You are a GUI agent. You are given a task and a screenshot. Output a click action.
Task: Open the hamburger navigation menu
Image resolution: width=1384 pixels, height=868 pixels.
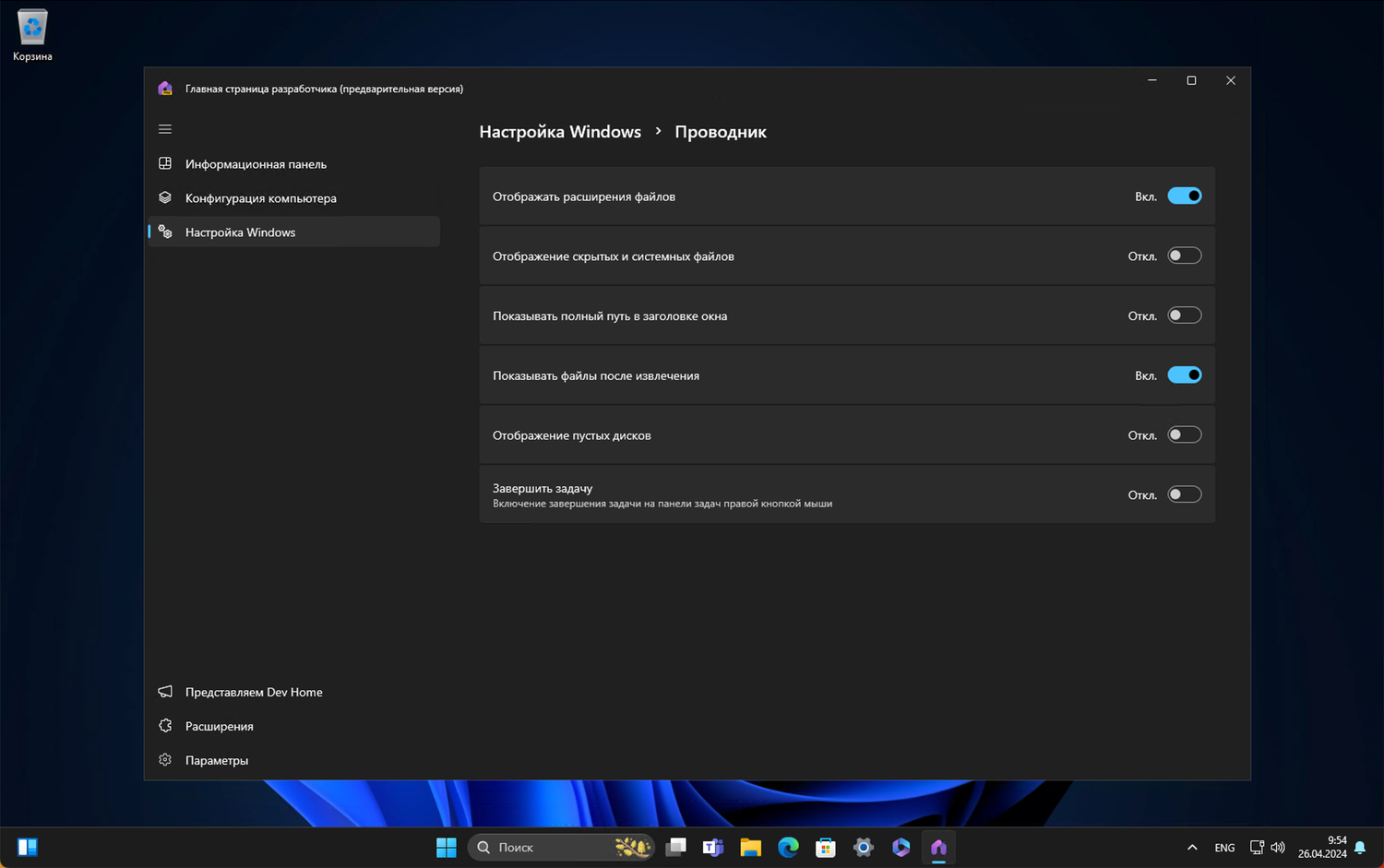[165, 129]
